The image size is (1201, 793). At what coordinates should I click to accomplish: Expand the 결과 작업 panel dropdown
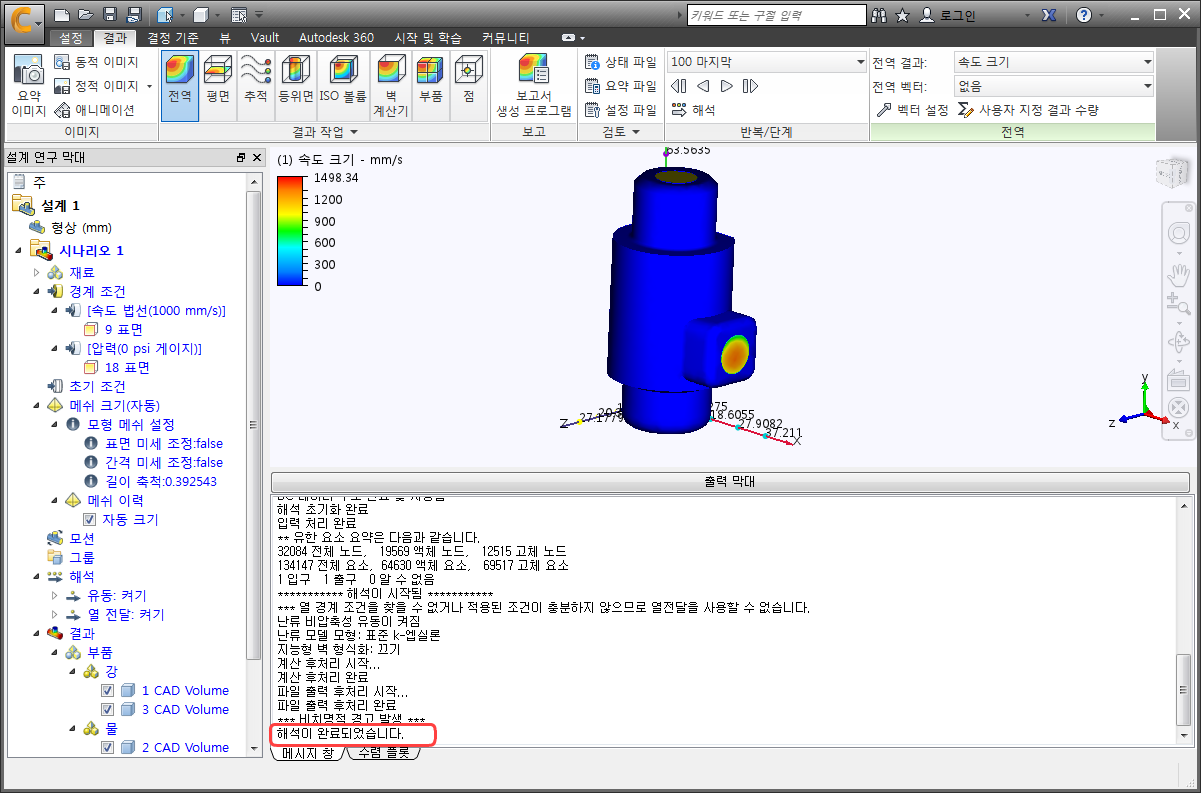[324, 132]
